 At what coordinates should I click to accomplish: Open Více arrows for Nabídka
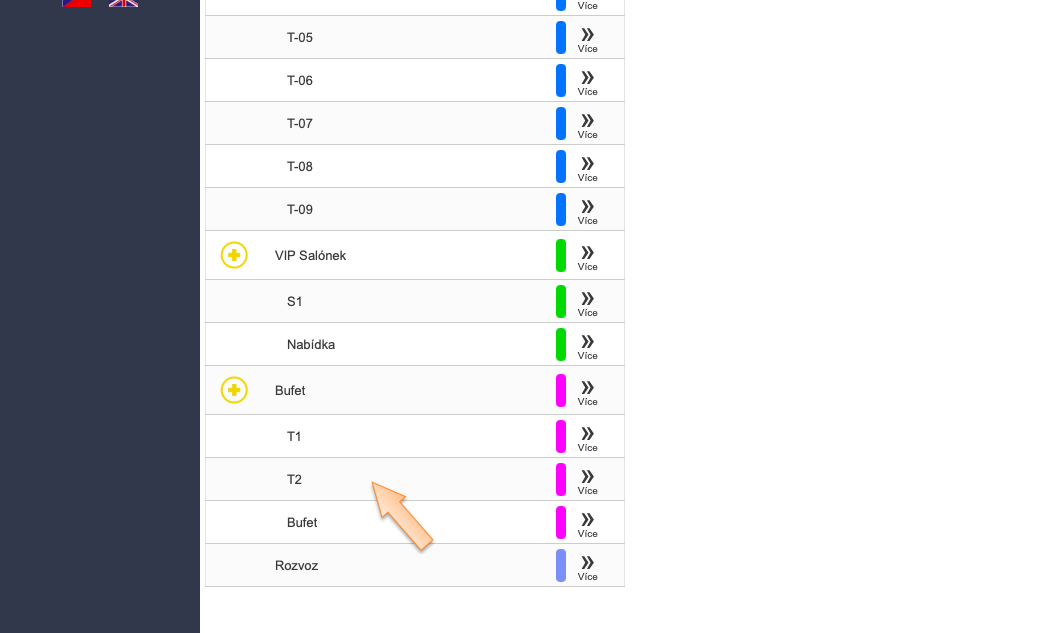587,346
